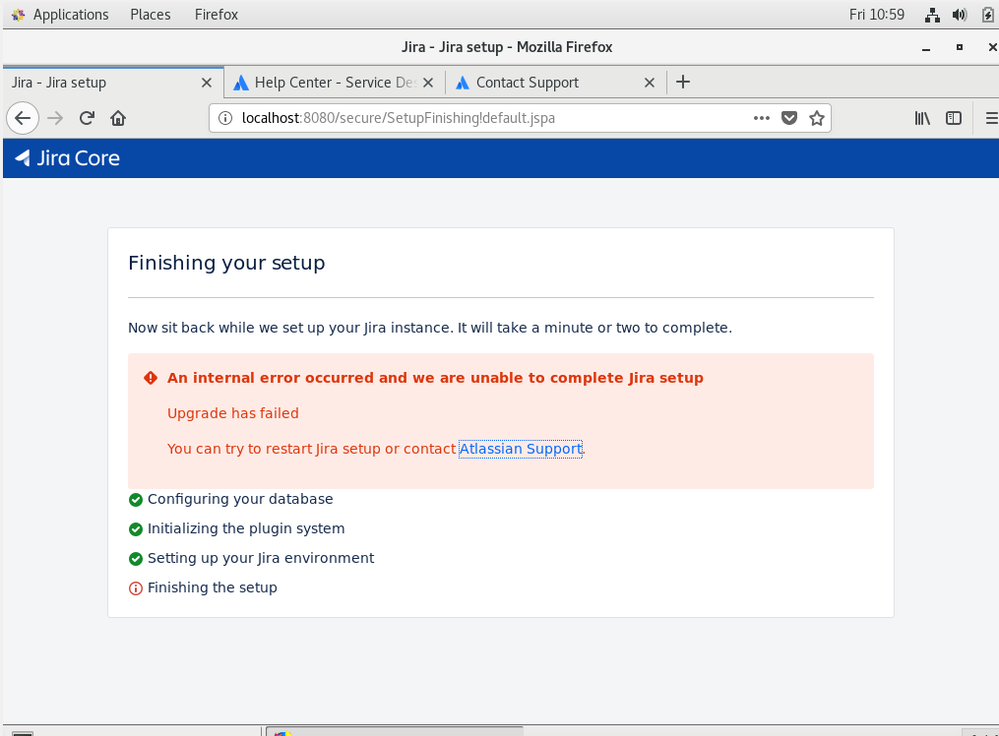The height and width of the screenshot is (736, 999).
Task: Click green check beside Initializing the plugin system
Action: pos(135,529)
